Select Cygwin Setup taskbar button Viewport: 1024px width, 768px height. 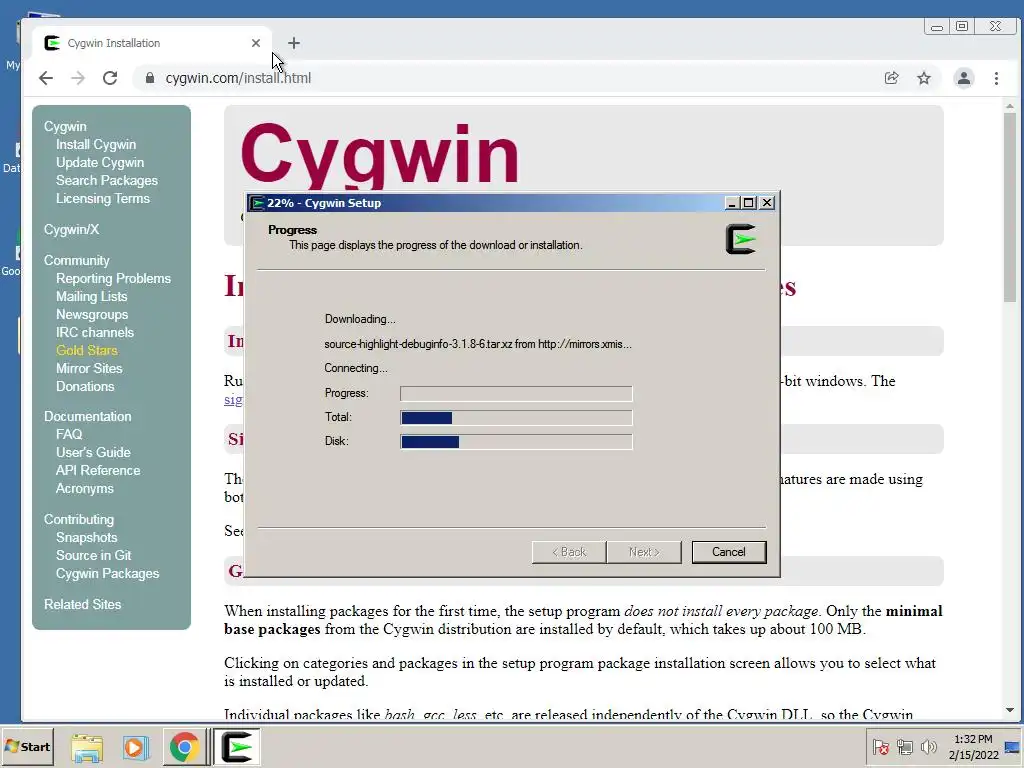pyautogui.click(x=236, y=747)
